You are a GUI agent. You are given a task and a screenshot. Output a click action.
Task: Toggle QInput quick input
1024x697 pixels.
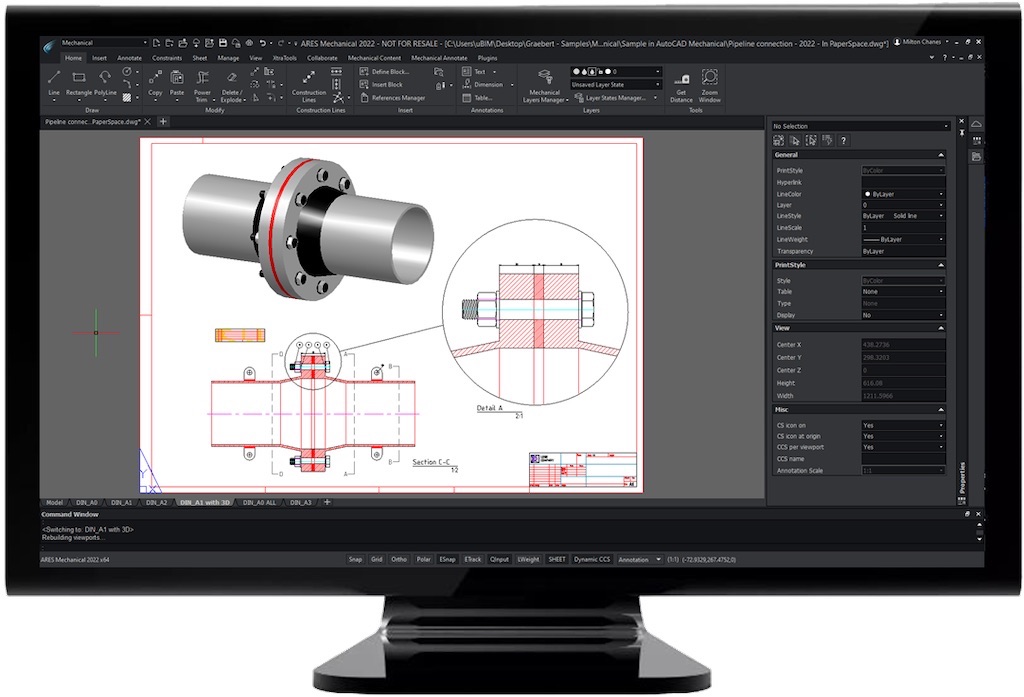(x=500, y=559)
